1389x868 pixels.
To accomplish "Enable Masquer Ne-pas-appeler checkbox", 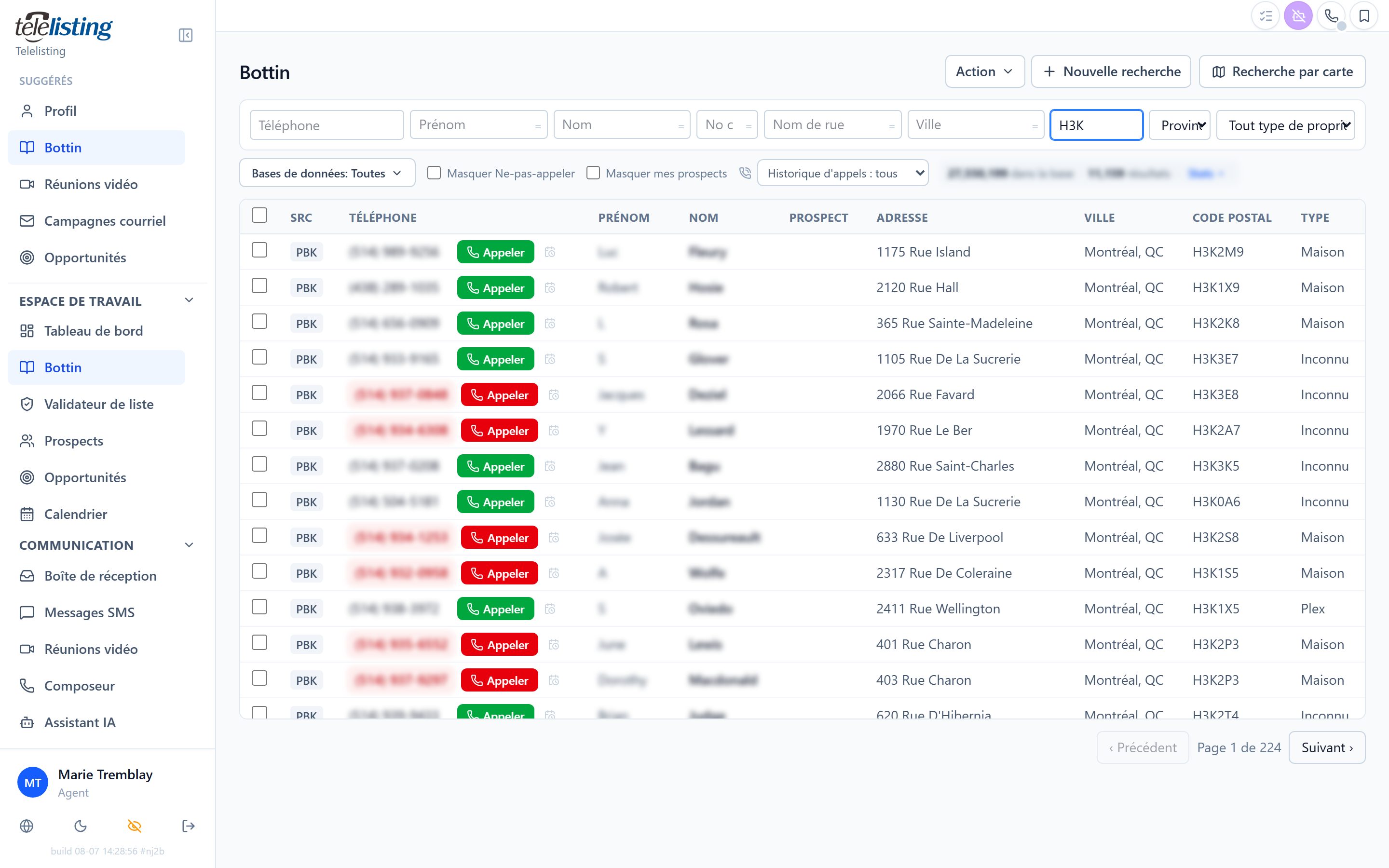I will pos(434,173).
